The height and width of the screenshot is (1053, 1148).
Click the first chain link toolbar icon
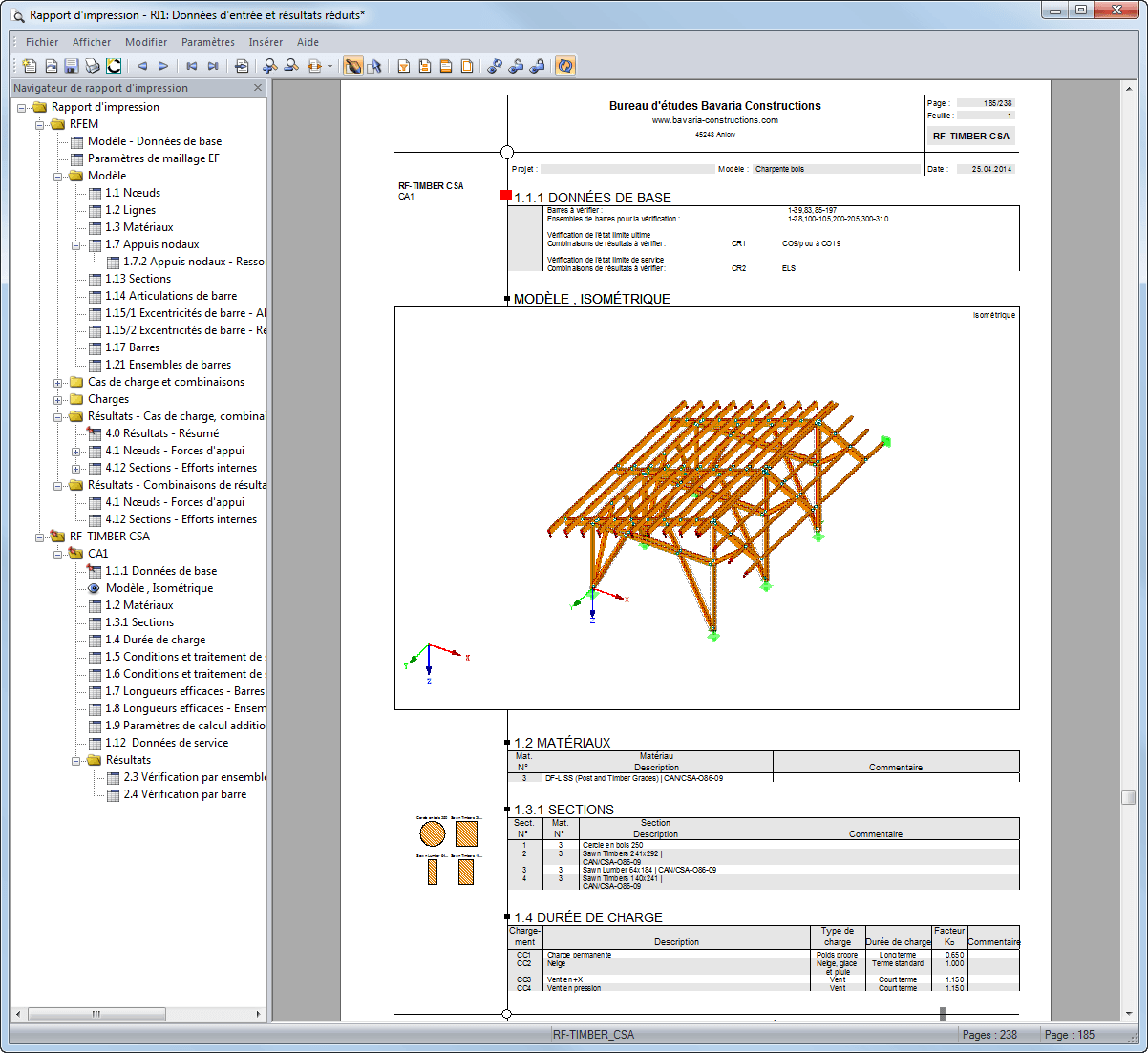tap(495, 66)
